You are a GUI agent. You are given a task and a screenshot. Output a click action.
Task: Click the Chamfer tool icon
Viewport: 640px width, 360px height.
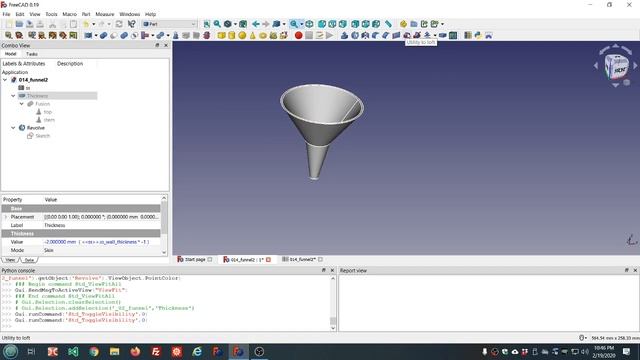click(x=386, y=36)
